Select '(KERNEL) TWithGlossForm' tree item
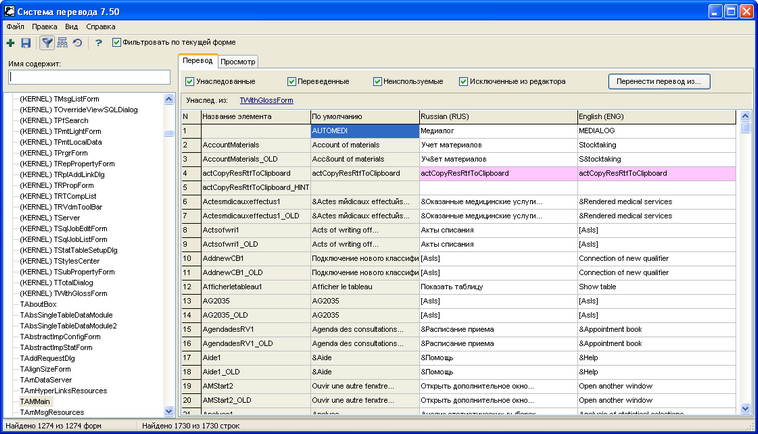Screen dimensions: 758x434 63,294
